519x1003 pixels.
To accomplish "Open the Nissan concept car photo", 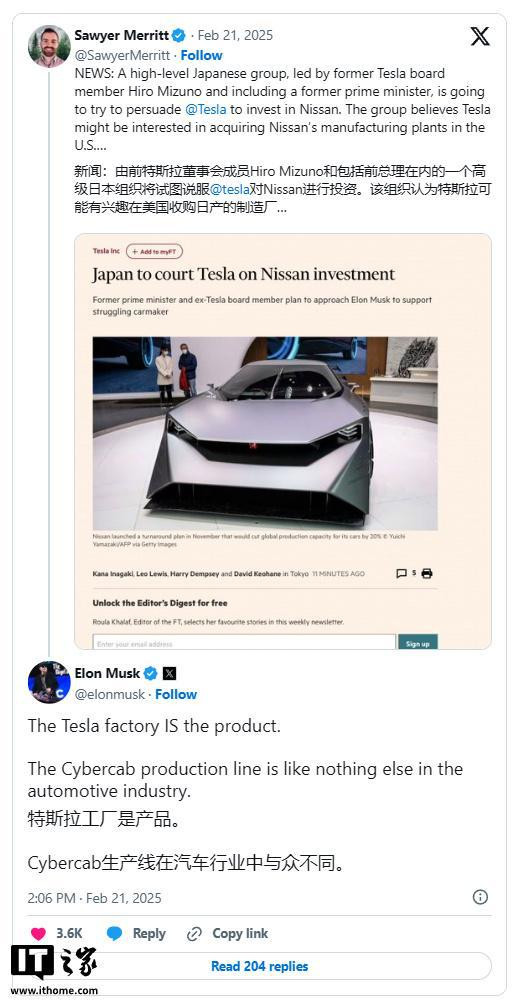I will 265,433.
